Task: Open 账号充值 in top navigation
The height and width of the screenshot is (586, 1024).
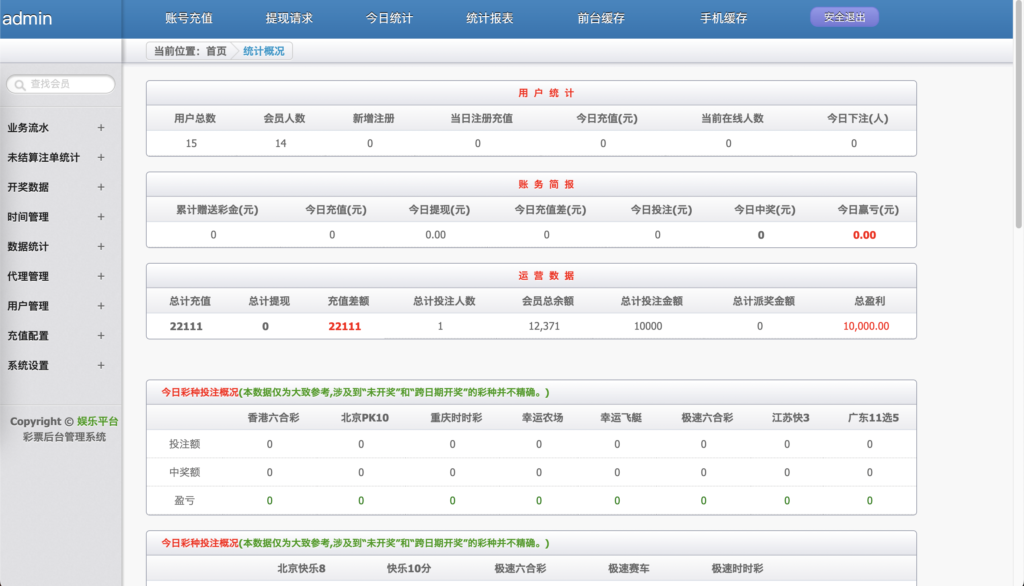Action: pos(188,19)
